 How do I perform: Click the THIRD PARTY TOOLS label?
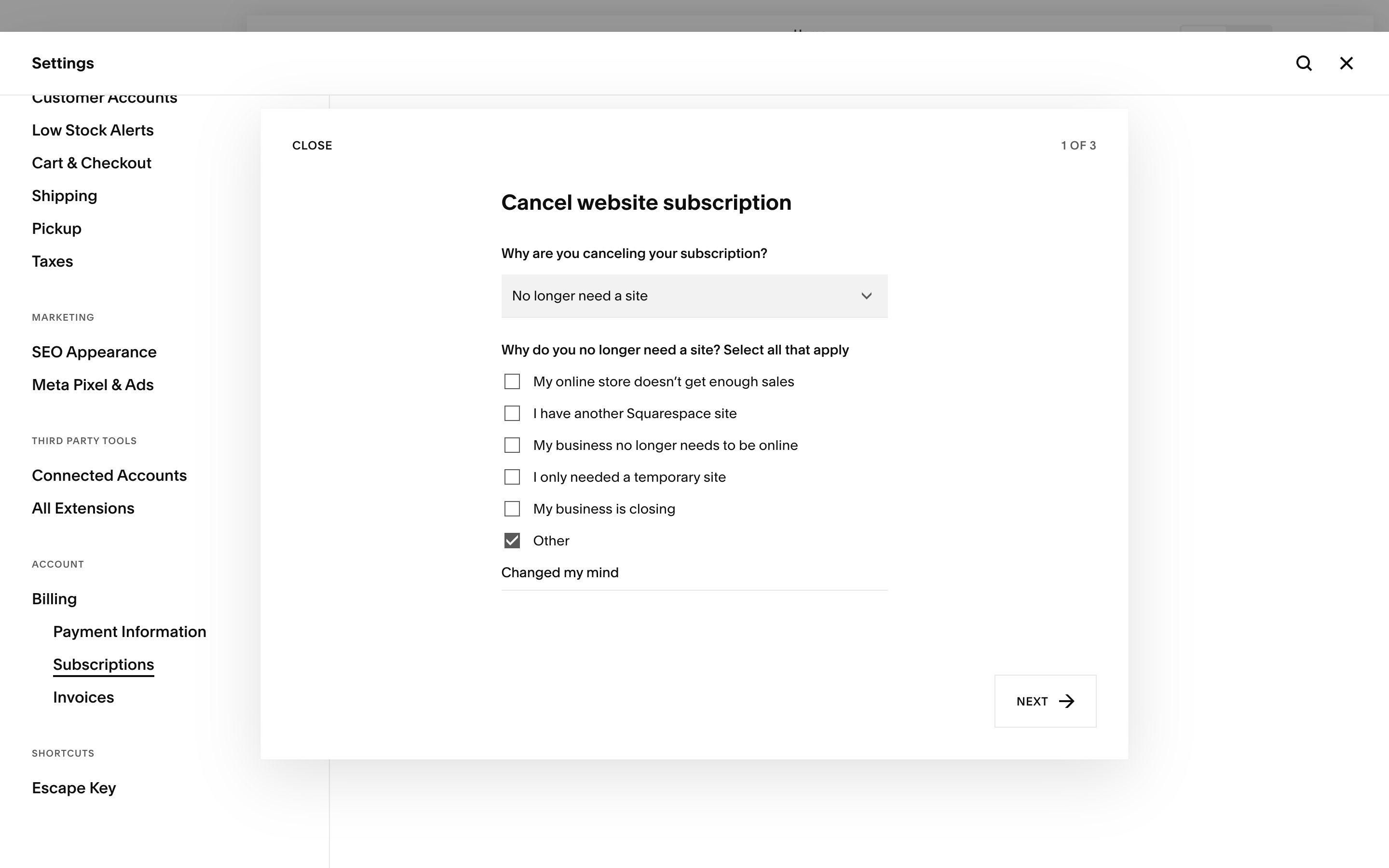click(x=84, y=441)
